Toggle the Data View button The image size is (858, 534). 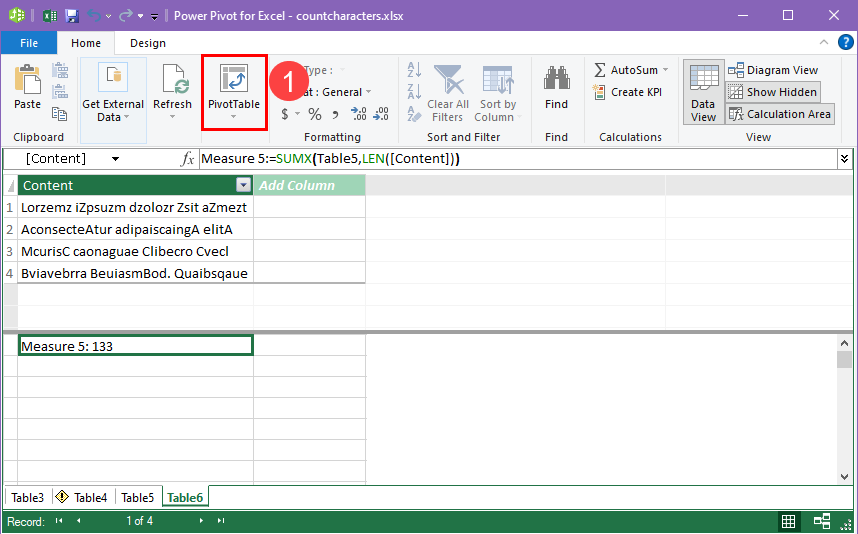pos(703,92)
